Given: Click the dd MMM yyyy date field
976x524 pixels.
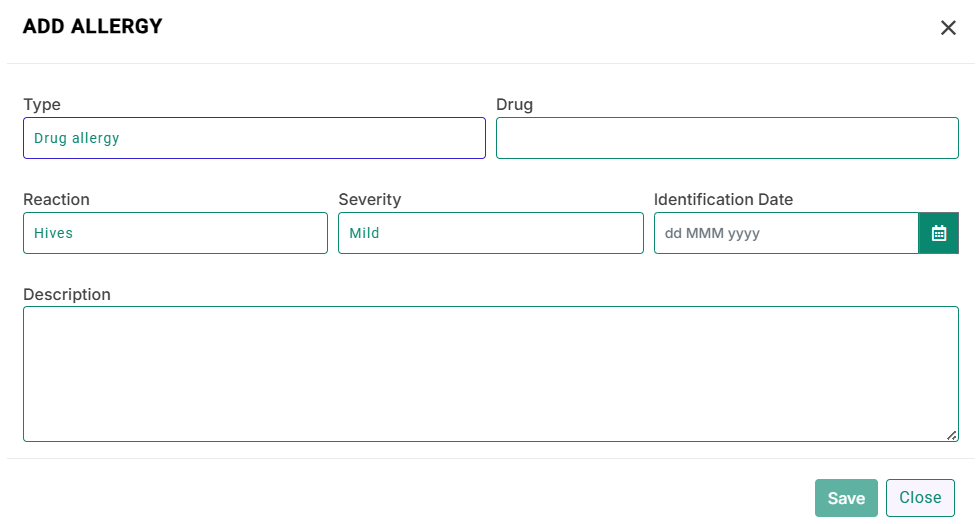Looking at the screenshot, I should 786,233.
